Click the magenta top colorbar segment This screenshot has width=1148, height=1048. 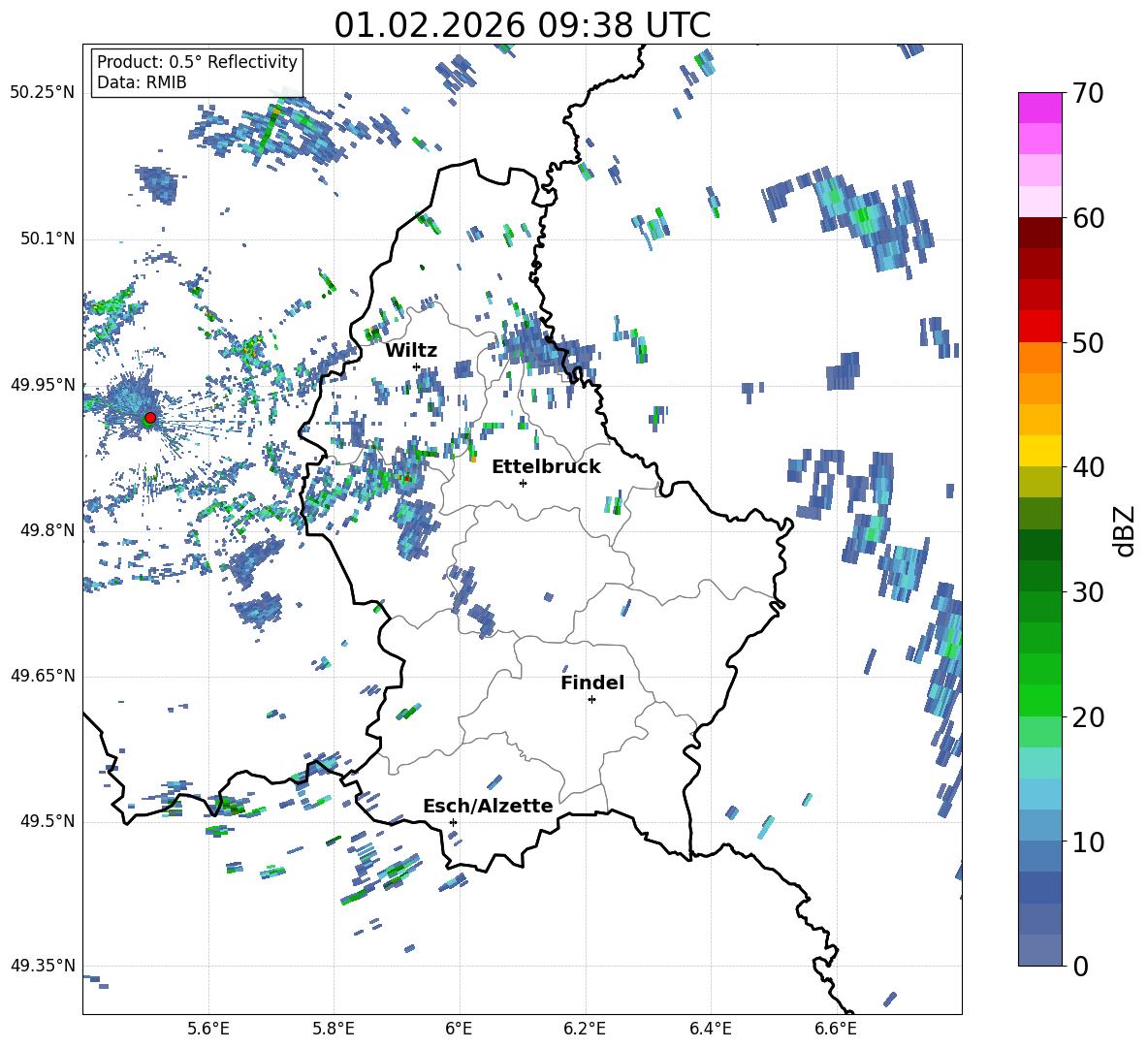[1039, 108]
